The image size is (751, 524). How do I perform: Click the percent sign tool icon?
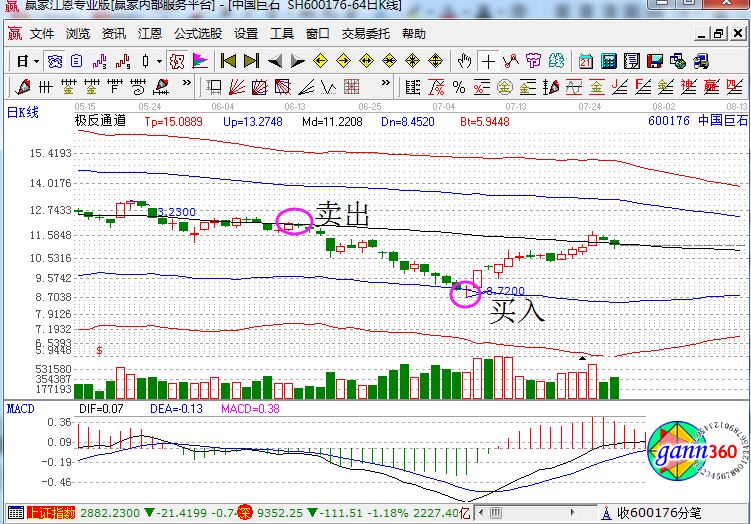point(460,86)
